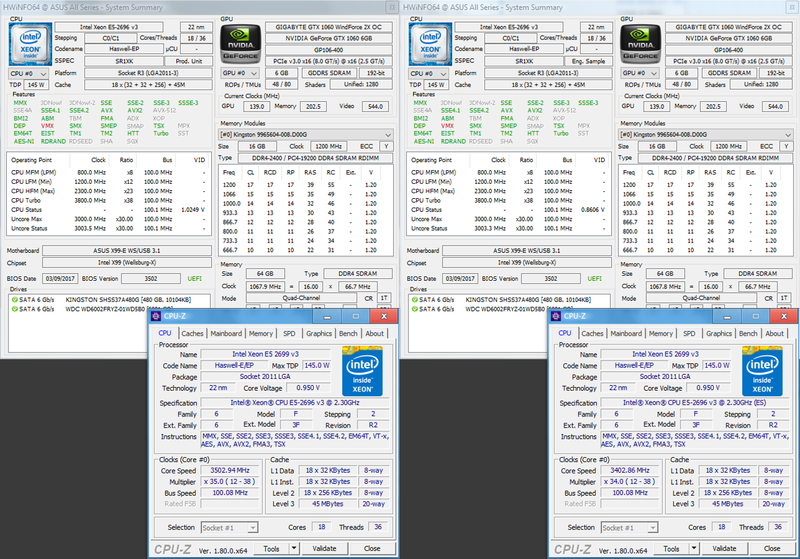Click BIOS Version 3502 field in right HWiNFO64
800x559 pixels.
click(x=551, y=278)
